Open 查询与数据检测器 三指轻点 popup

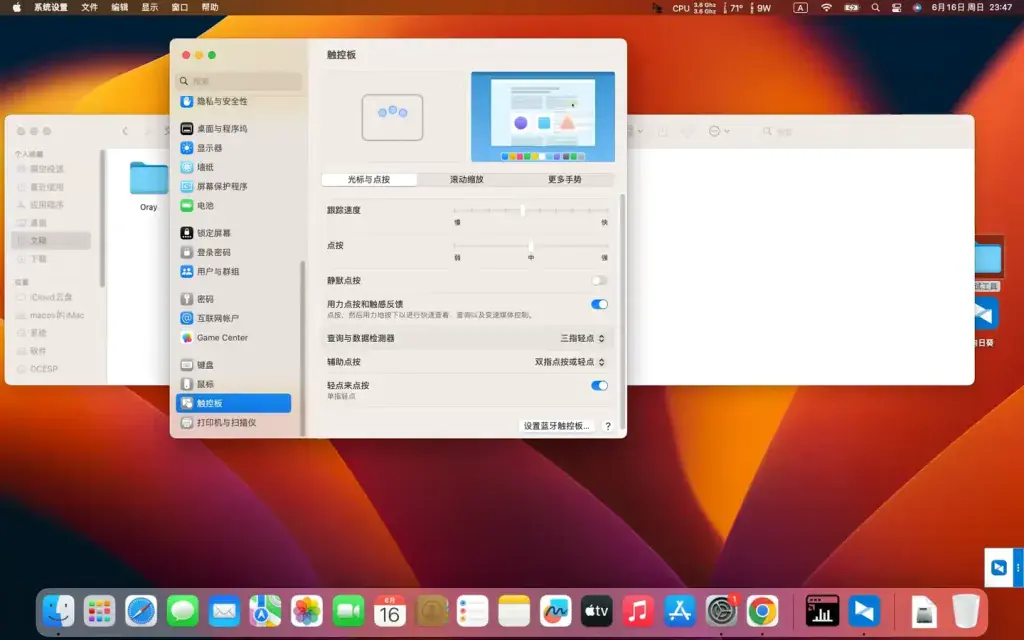582,338
